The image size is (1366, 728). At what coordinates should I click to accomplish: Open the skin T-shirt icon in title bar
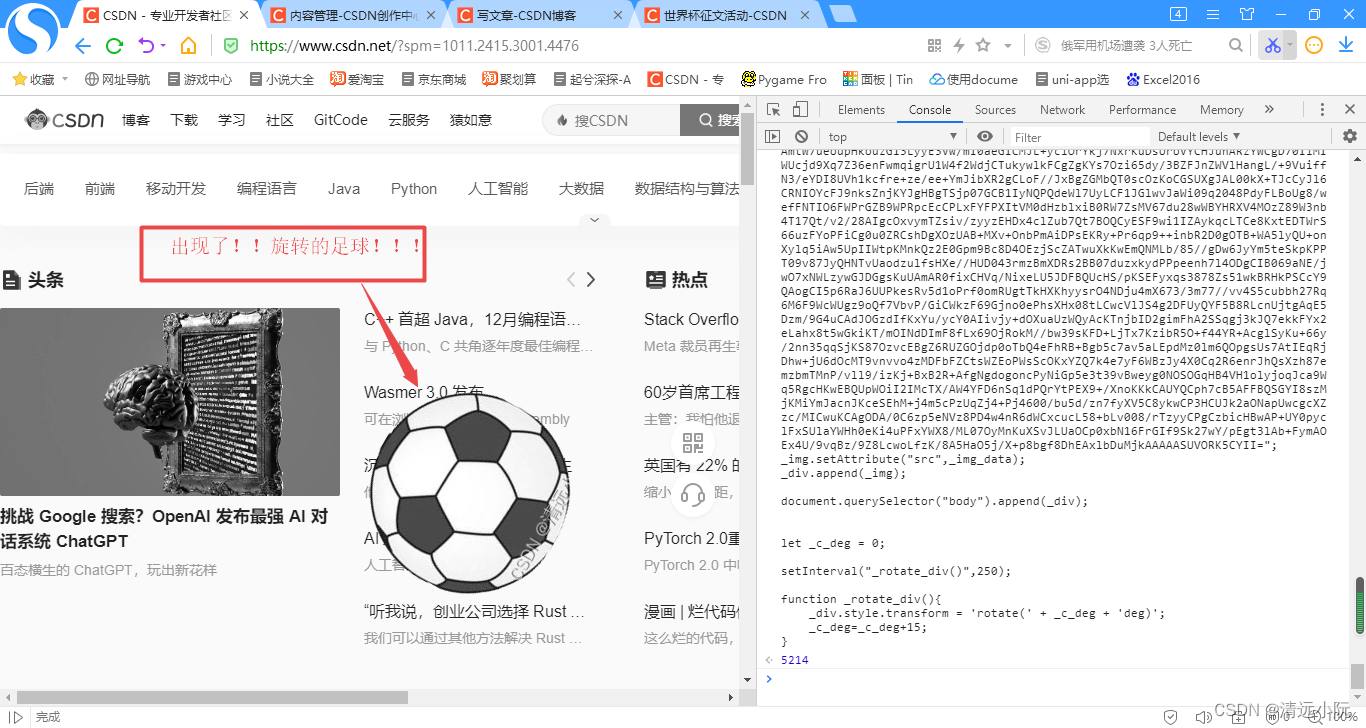click(1246, 14)
